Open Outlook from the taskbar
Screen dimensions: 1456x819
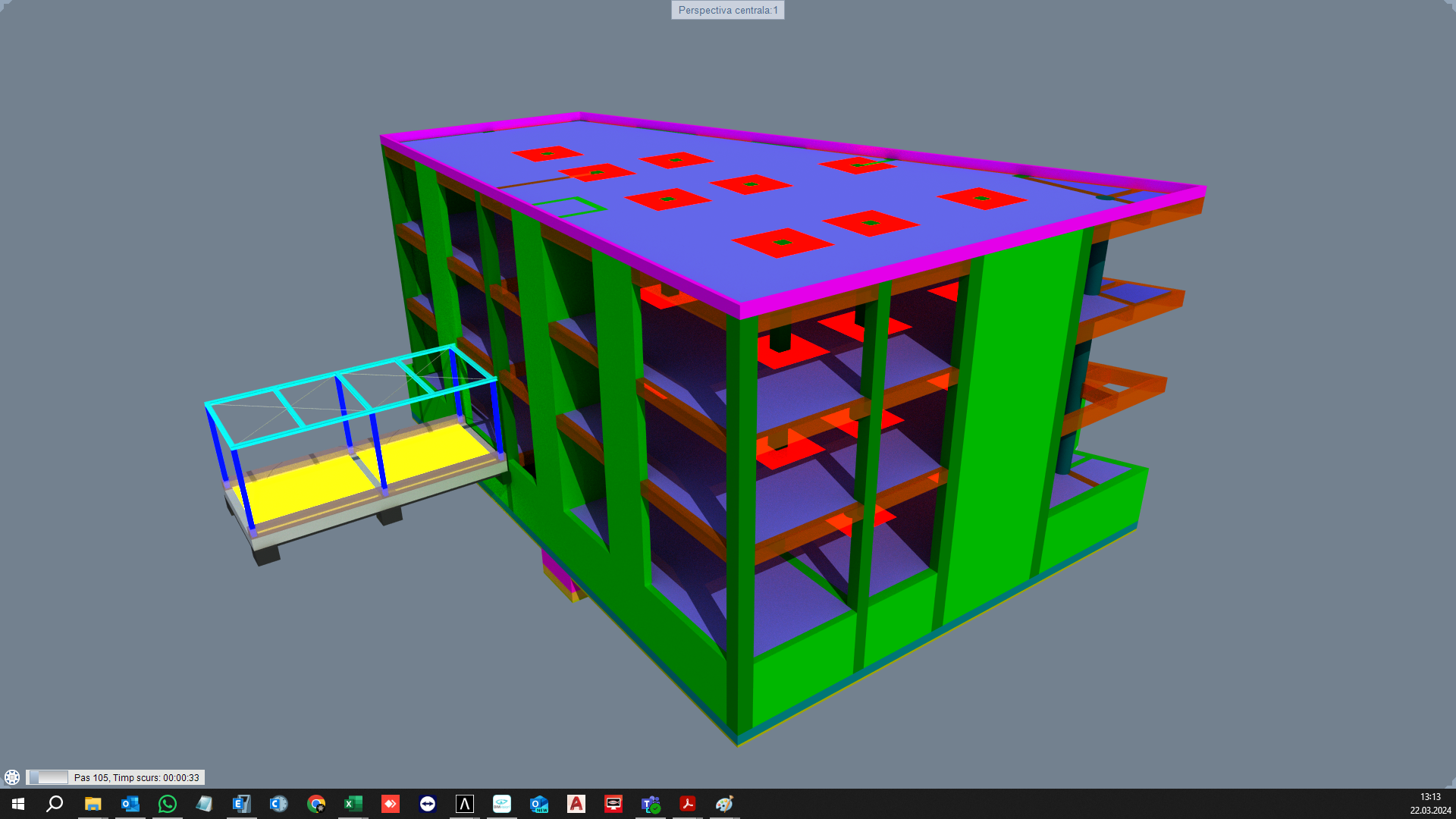pos(130,804)
